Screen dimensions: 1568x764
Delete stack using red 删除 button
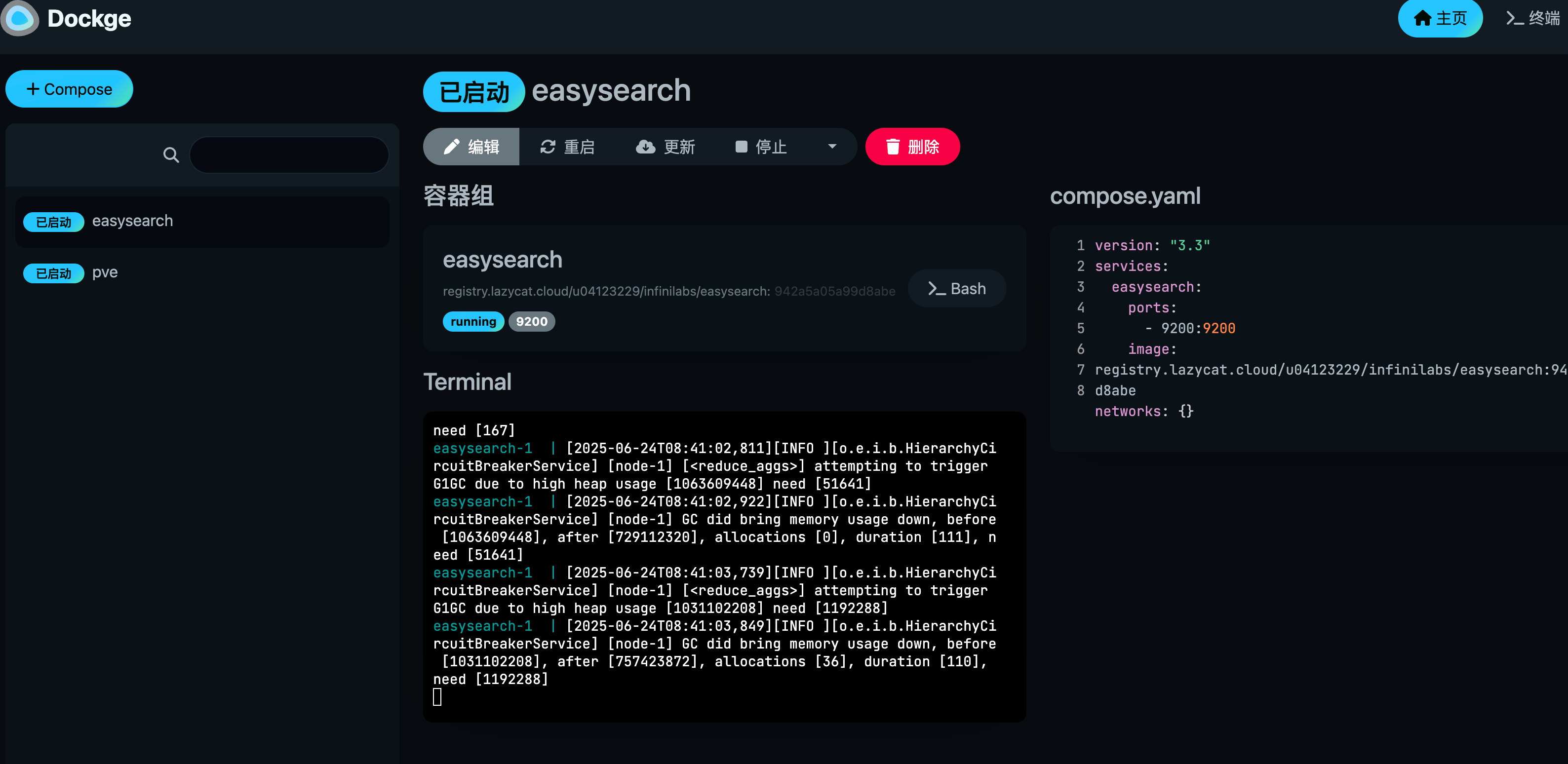pyautogui.click(x=912, y=147)
